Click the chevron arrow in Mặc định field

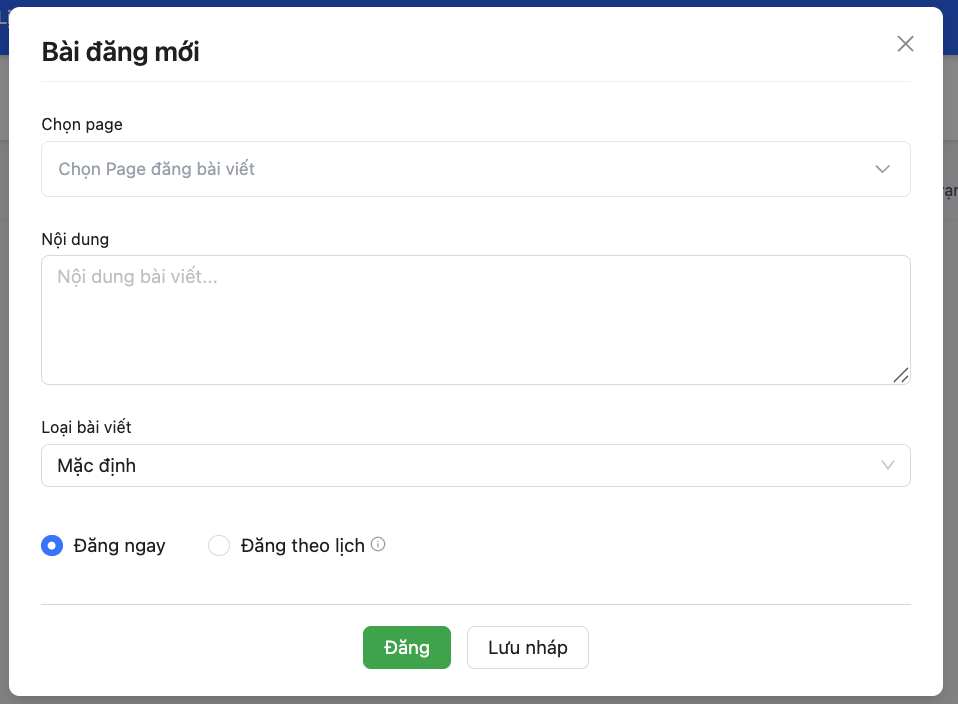887,465
